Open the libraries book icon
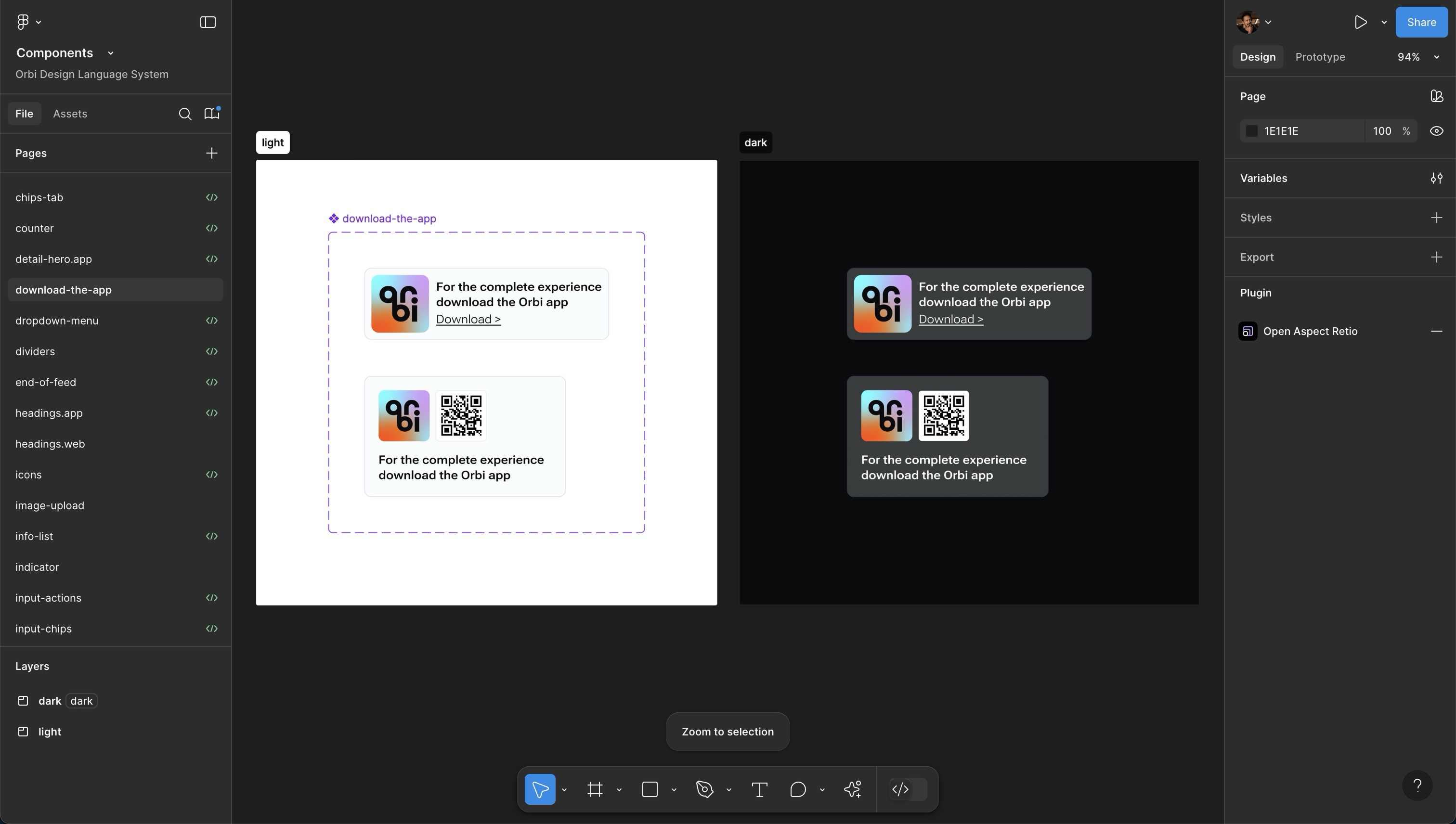1456x824 pixels. point(212,113)
